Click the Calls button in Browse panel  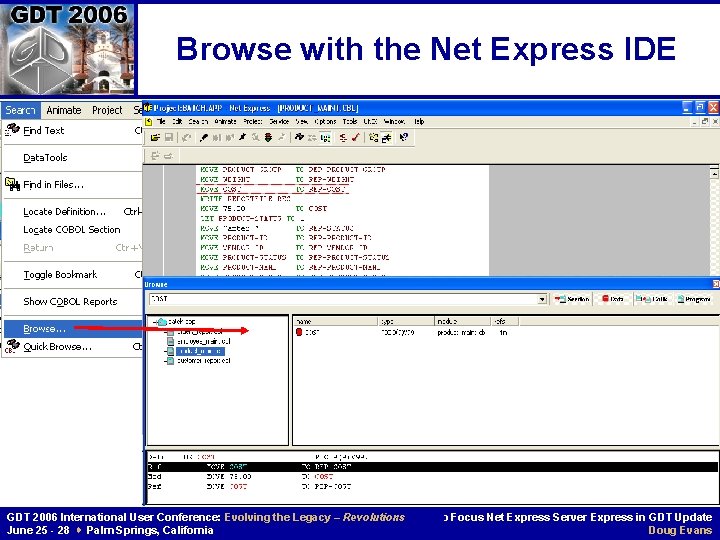652,299
